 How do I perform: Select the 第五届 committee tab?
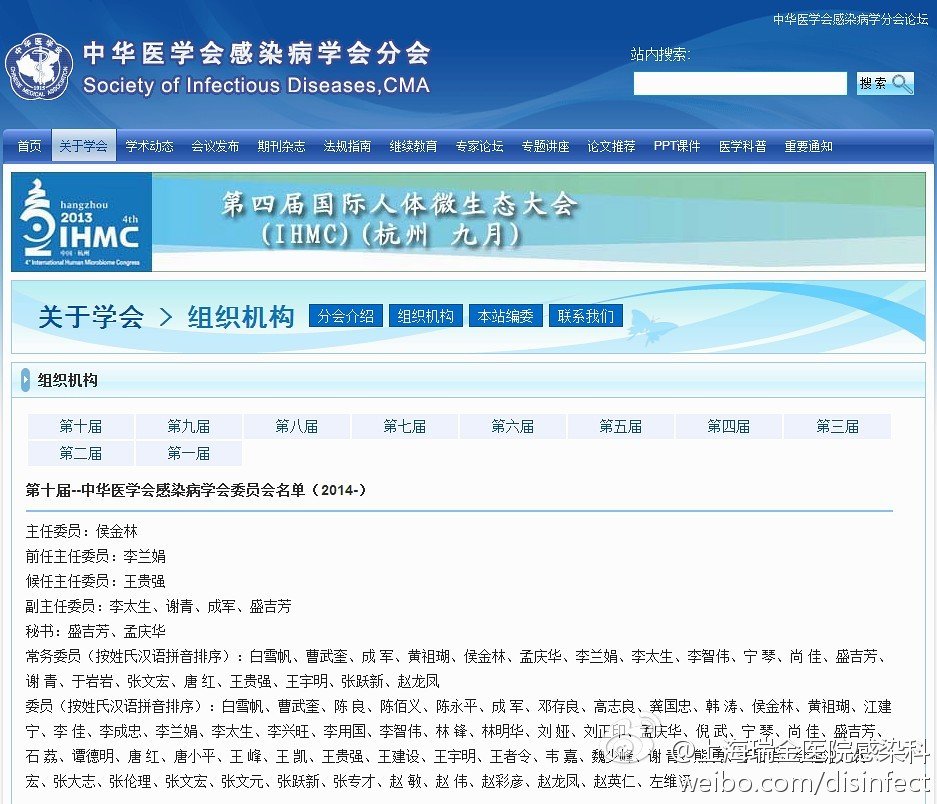tap(621, 427)
